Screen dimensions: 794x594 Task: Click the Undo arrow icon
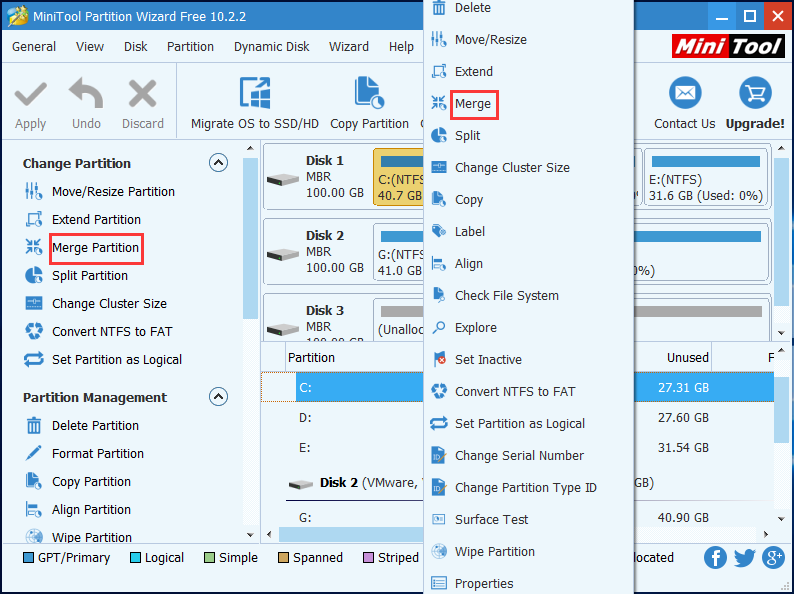pos(86,94)
